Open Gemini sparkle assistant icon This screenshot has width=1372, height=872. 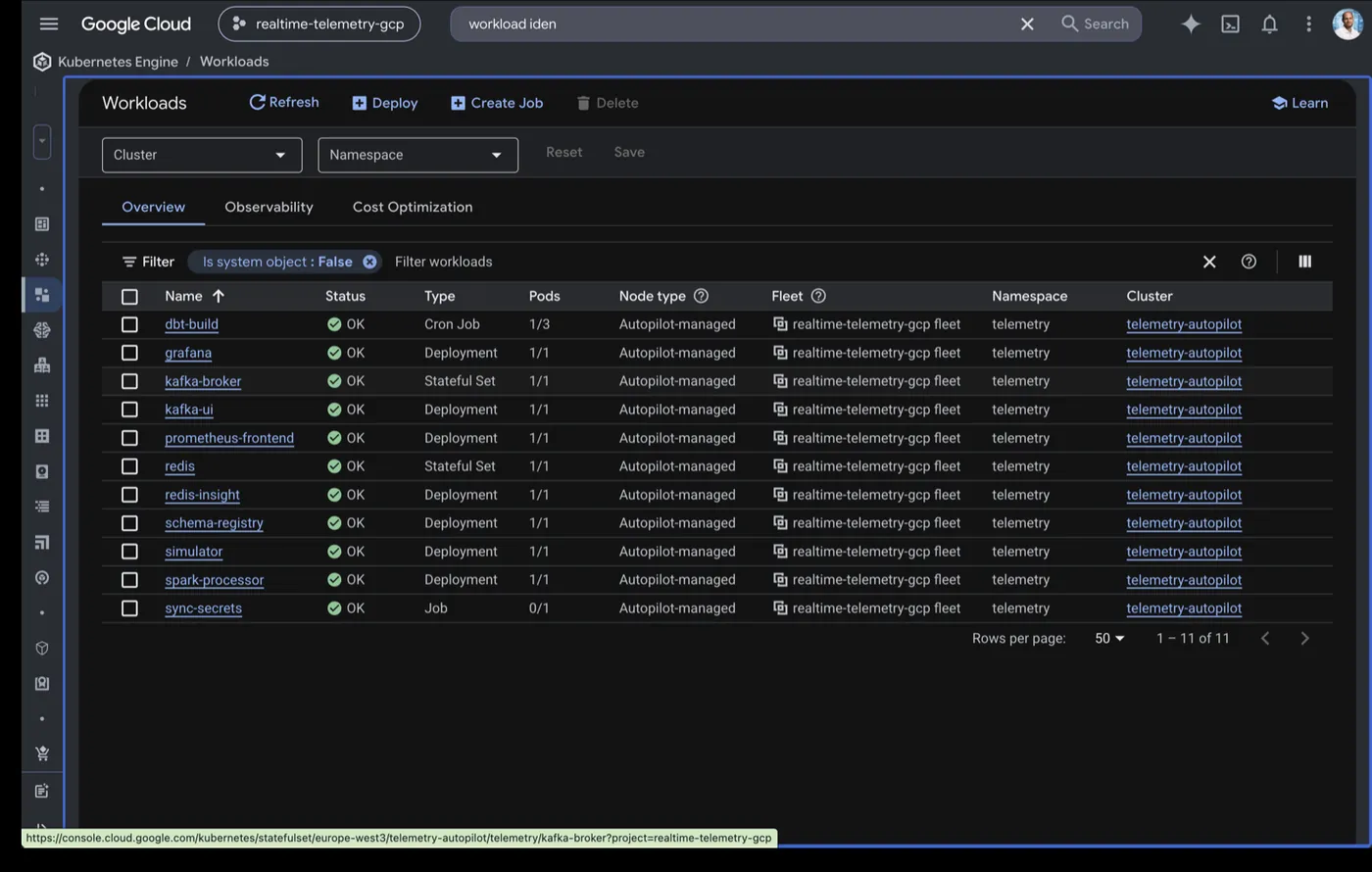[x=1191, y=24]
